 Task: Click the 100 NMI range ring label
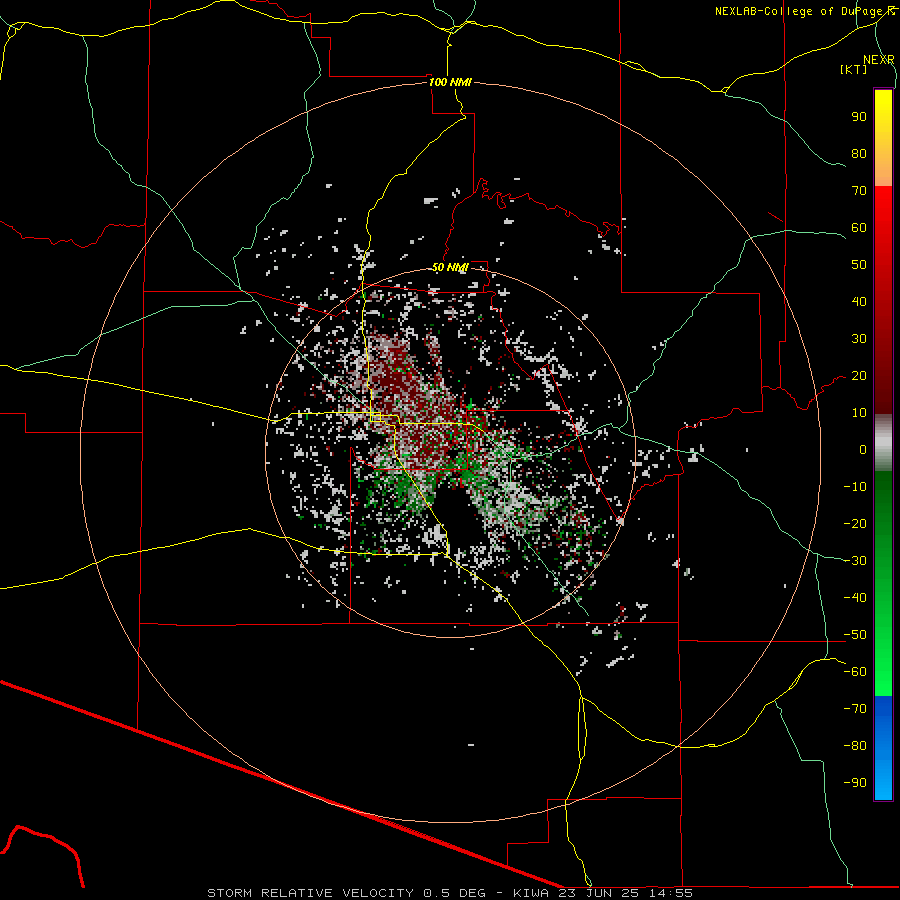coord(450,82)
